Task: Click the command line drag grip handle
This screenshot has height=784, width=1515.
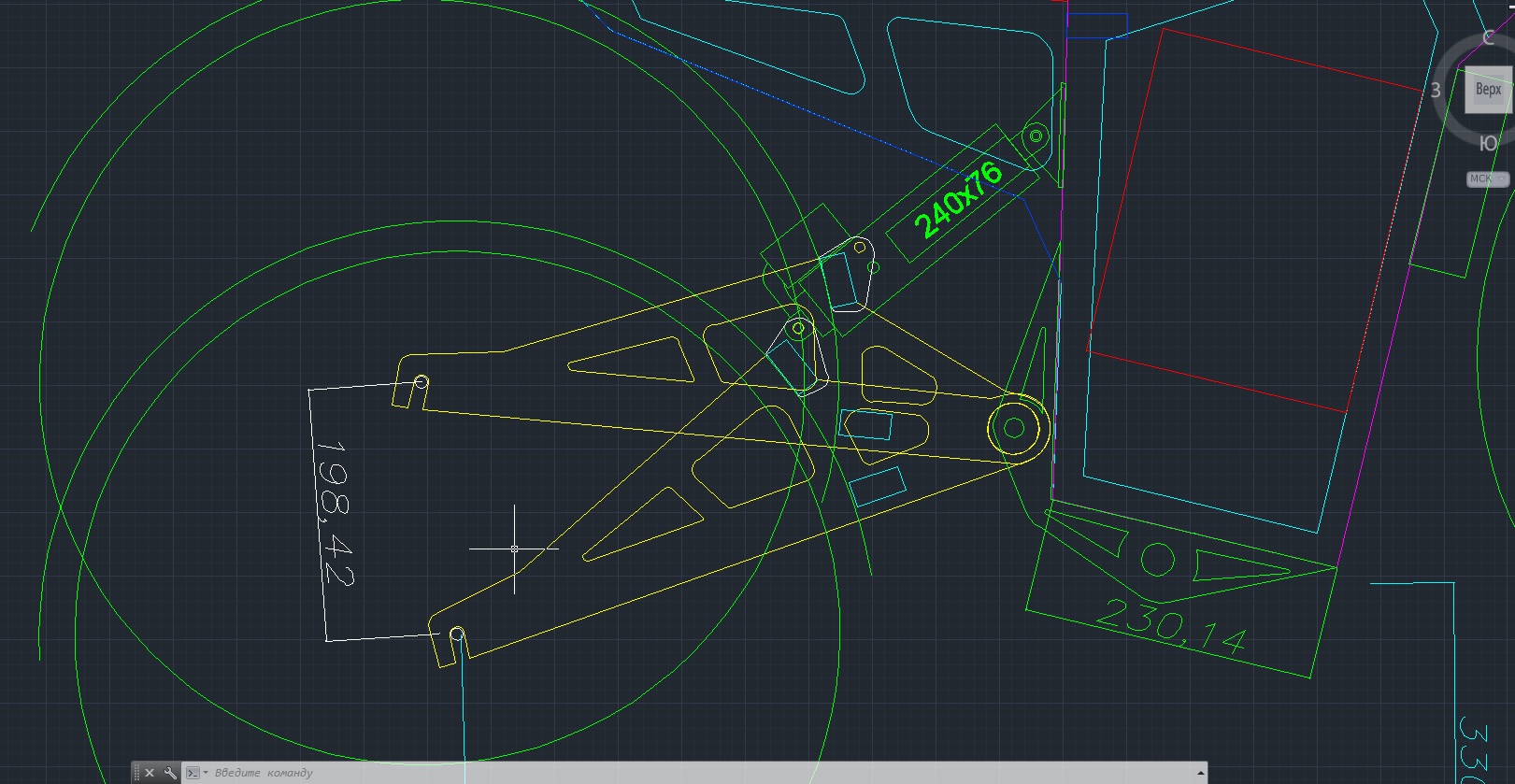Action: click(136, 773)
